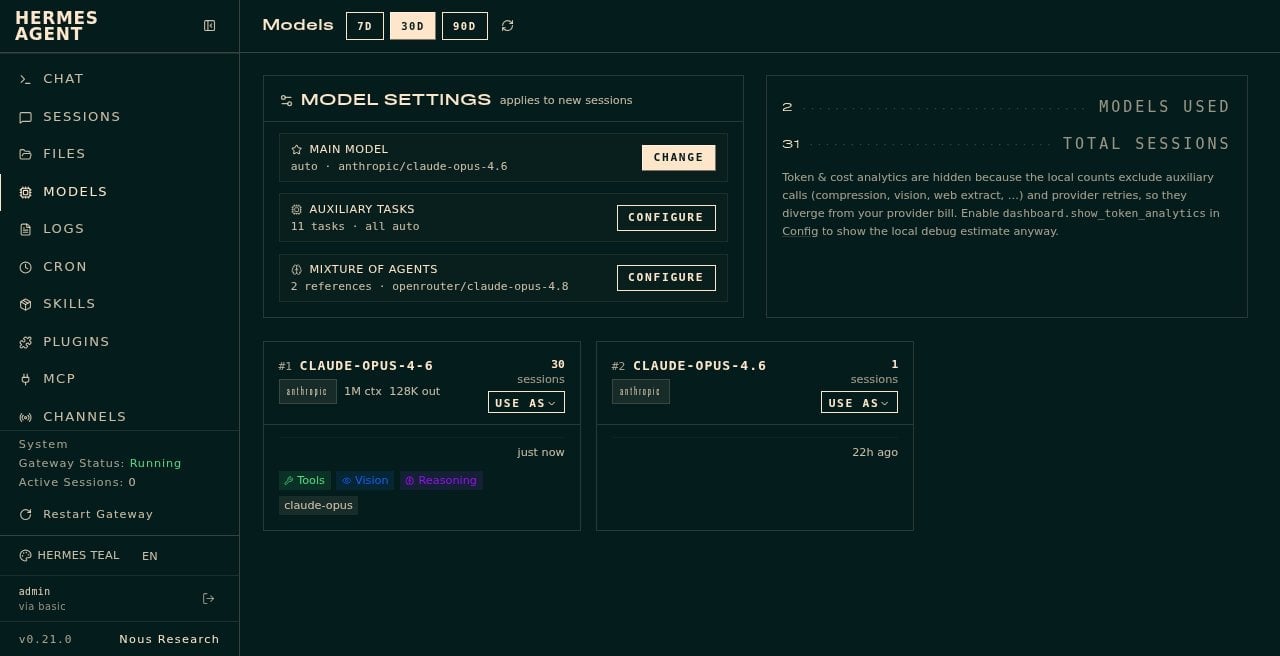Click the claude-opus family tag

pyautogui.click(x=318, y=505)
